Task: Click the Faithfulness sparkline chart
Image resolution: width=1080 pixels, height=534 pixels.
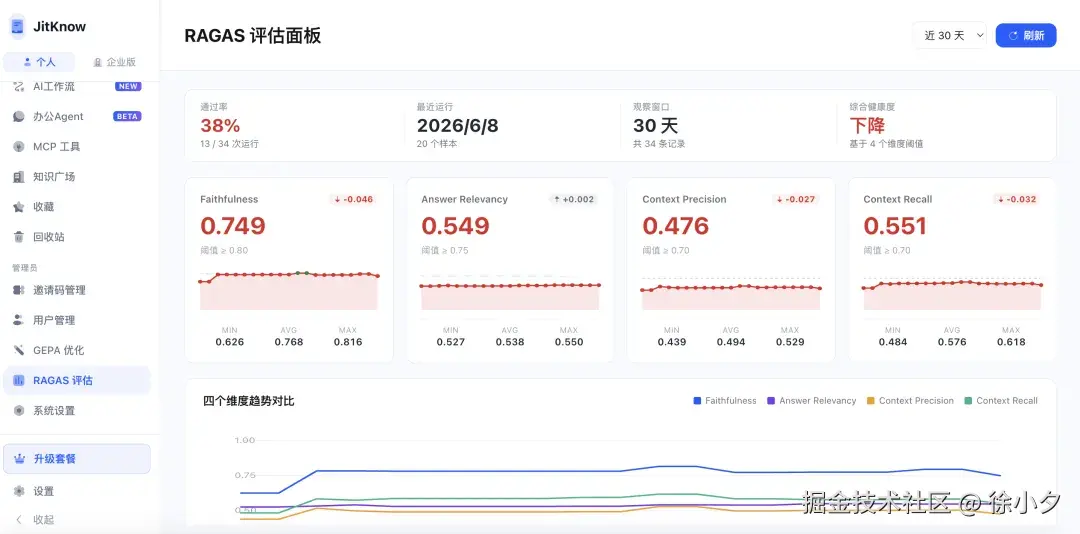Action: click(289, 289)
